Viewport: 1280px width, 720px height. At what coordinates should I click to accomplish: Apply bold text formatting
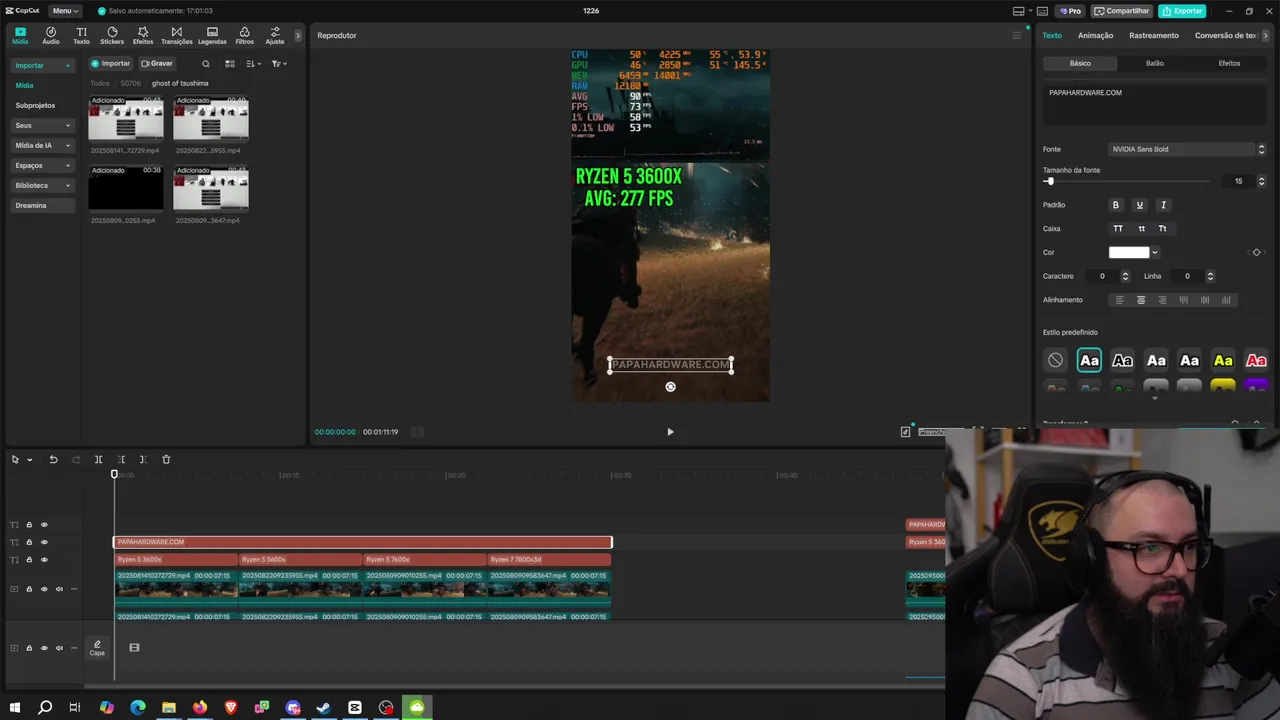1116,205
